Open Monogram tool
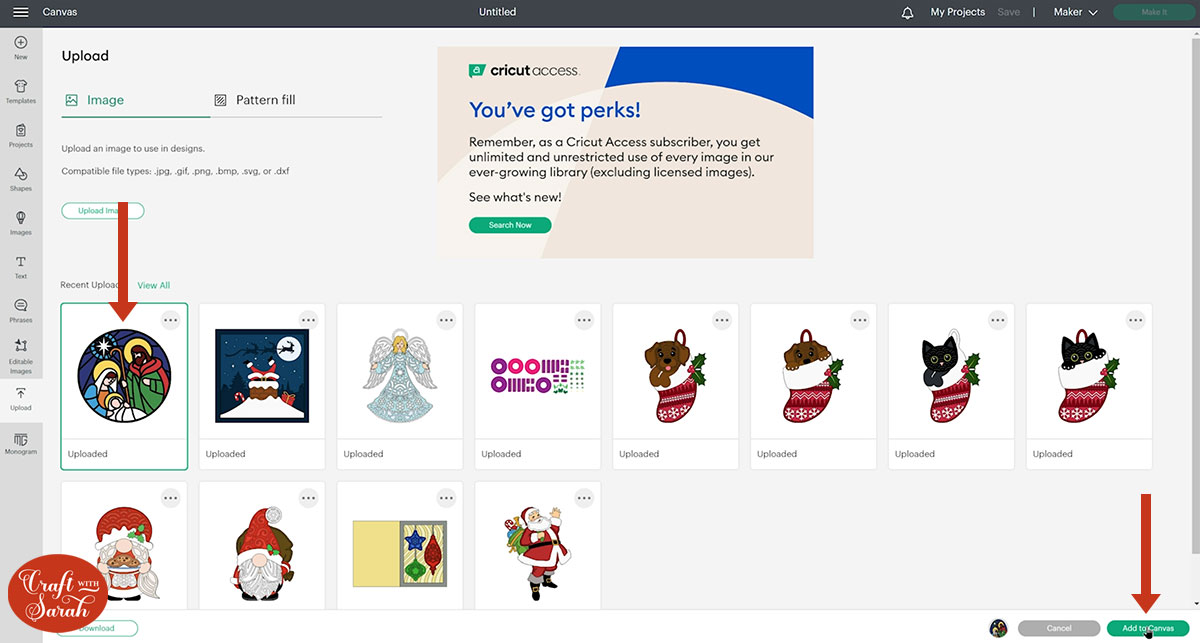This screenshot has height=643, width=1200. pyautogui.click(x=21, y=443)
